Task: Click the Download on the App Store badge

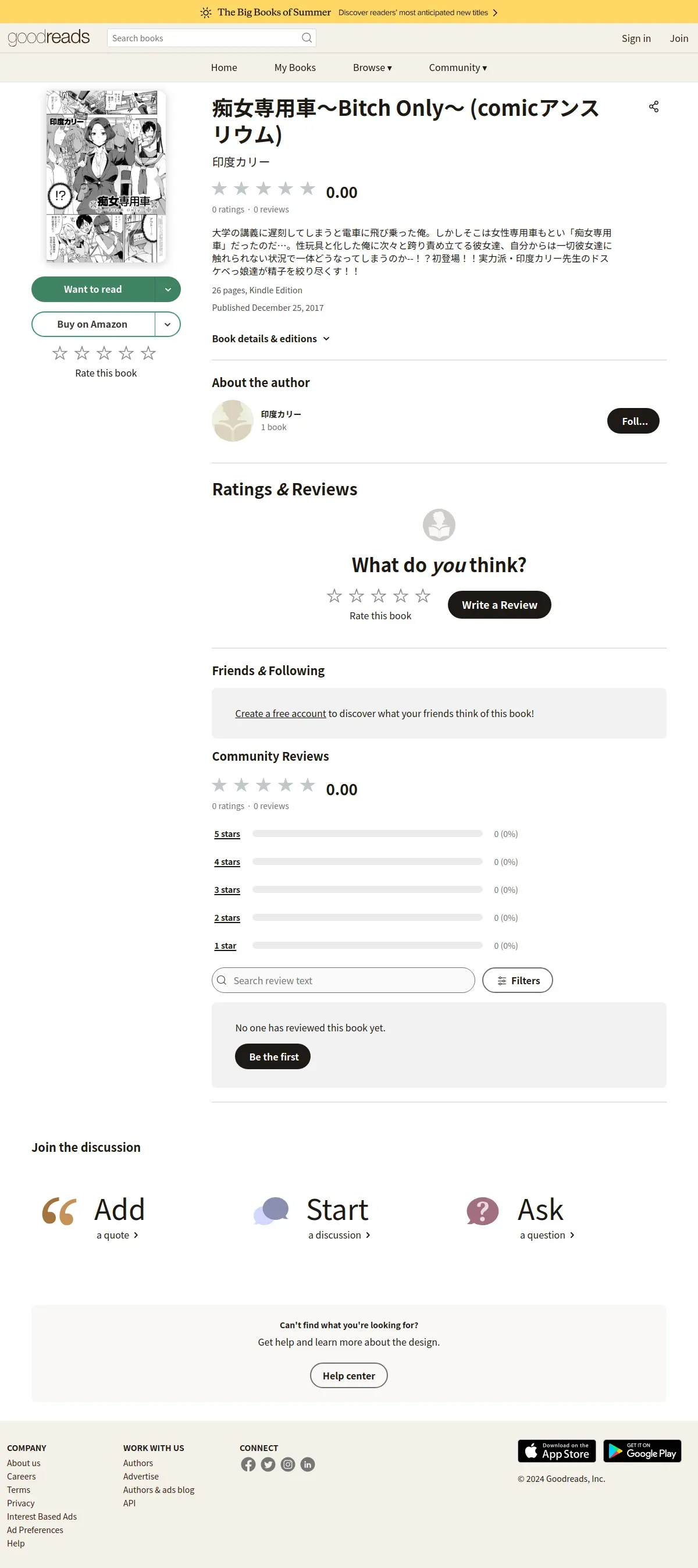Action: click(x=556, y=1450)
